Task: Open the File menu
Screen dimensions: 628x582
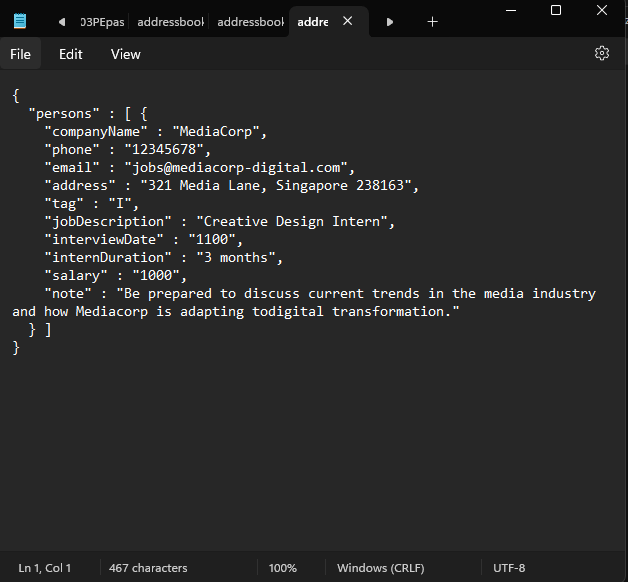Action: [x=20, y=54]
